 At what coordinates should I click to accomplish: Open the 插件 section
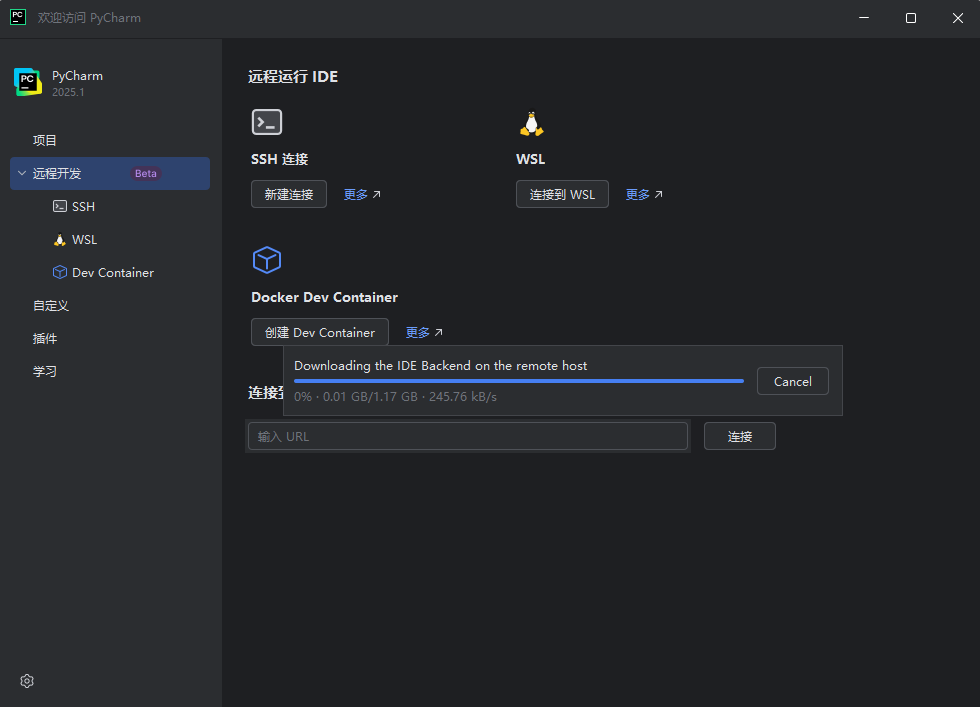pyautogui.click(x=45, y=339)
